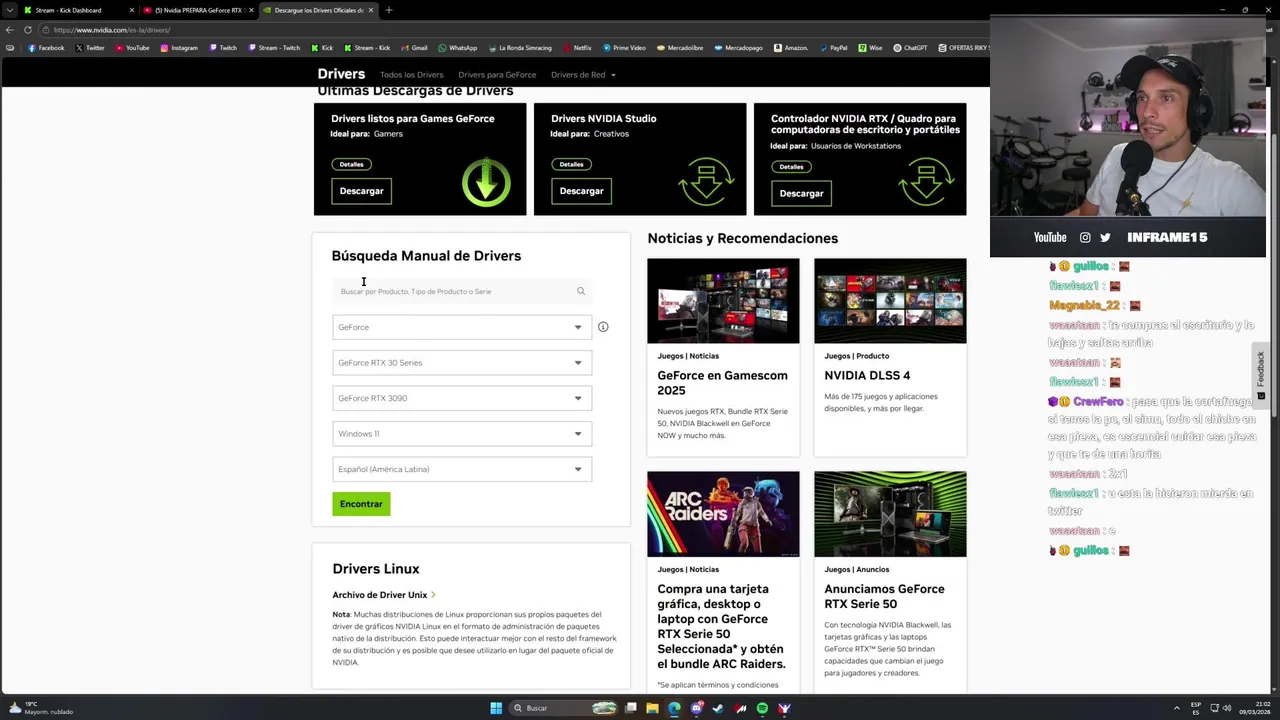The width and height of the screenshot is (1280, 720).
Task: Click Detalles on the NVIDIA Studio card
Action: click(571, 164)
